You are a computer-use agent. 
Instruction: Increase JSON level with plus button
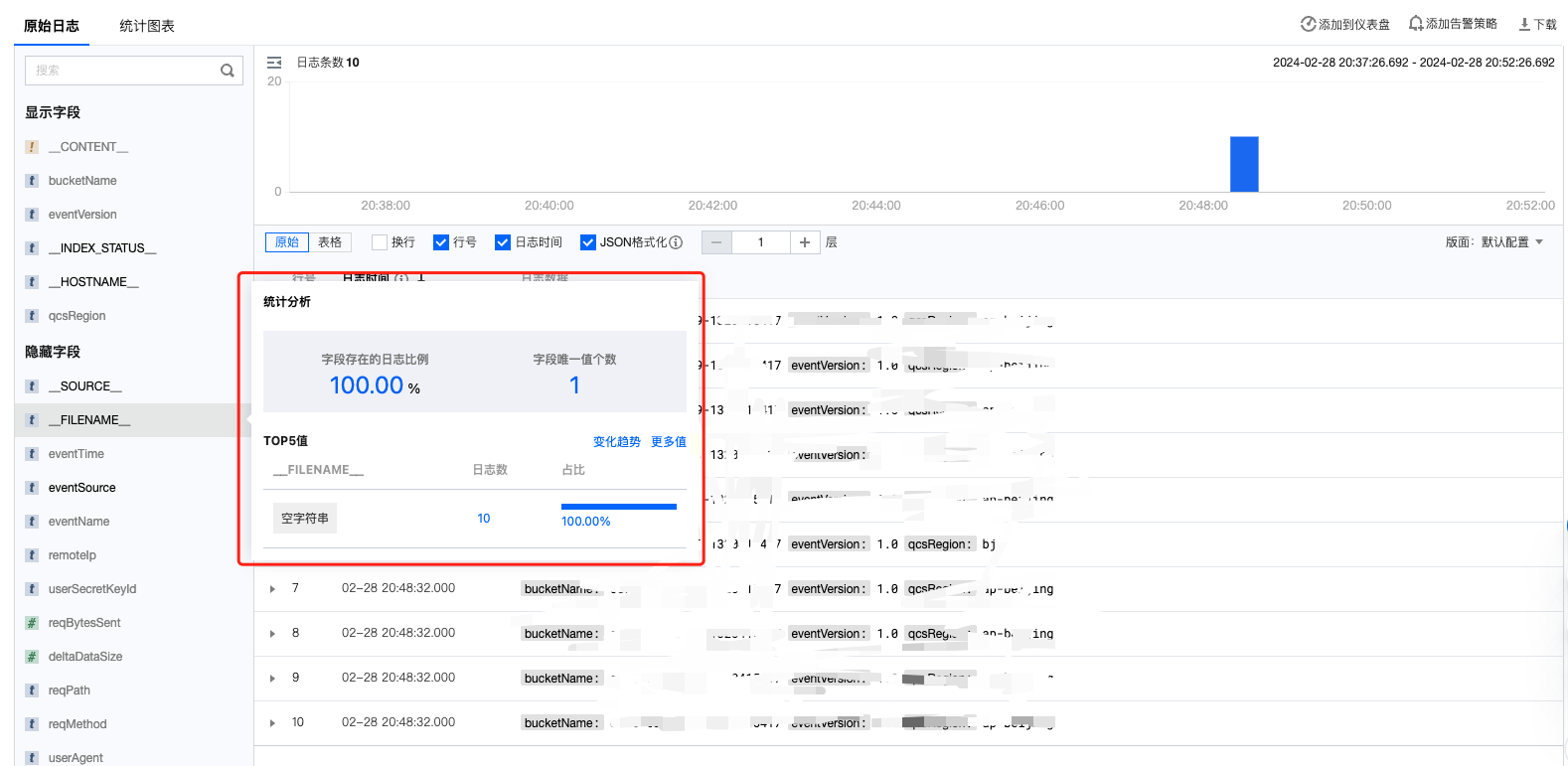[x=805, y=242]
